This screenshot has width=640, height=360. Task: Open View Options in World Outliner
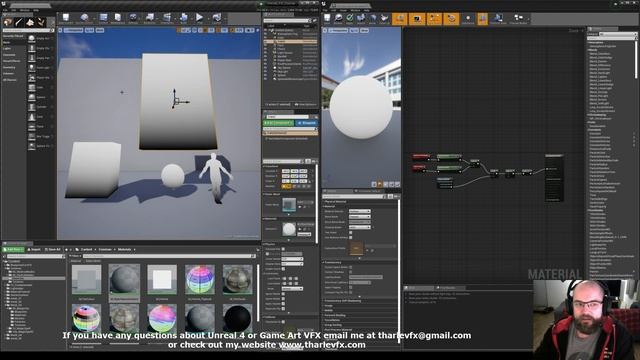(x=306, y=104)
